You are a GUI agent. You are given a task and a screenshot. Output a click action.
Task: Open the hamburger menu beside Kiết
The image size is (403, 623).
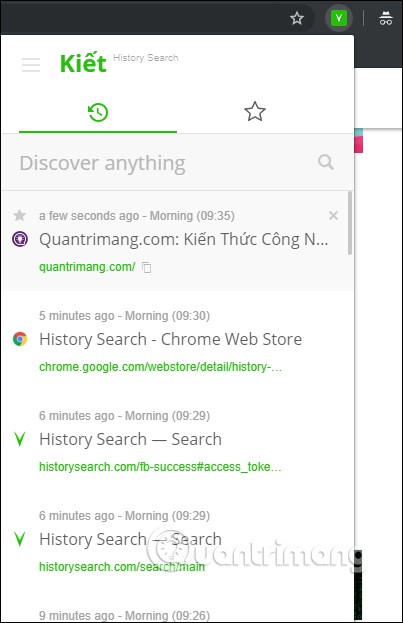[x=31, y=65]
